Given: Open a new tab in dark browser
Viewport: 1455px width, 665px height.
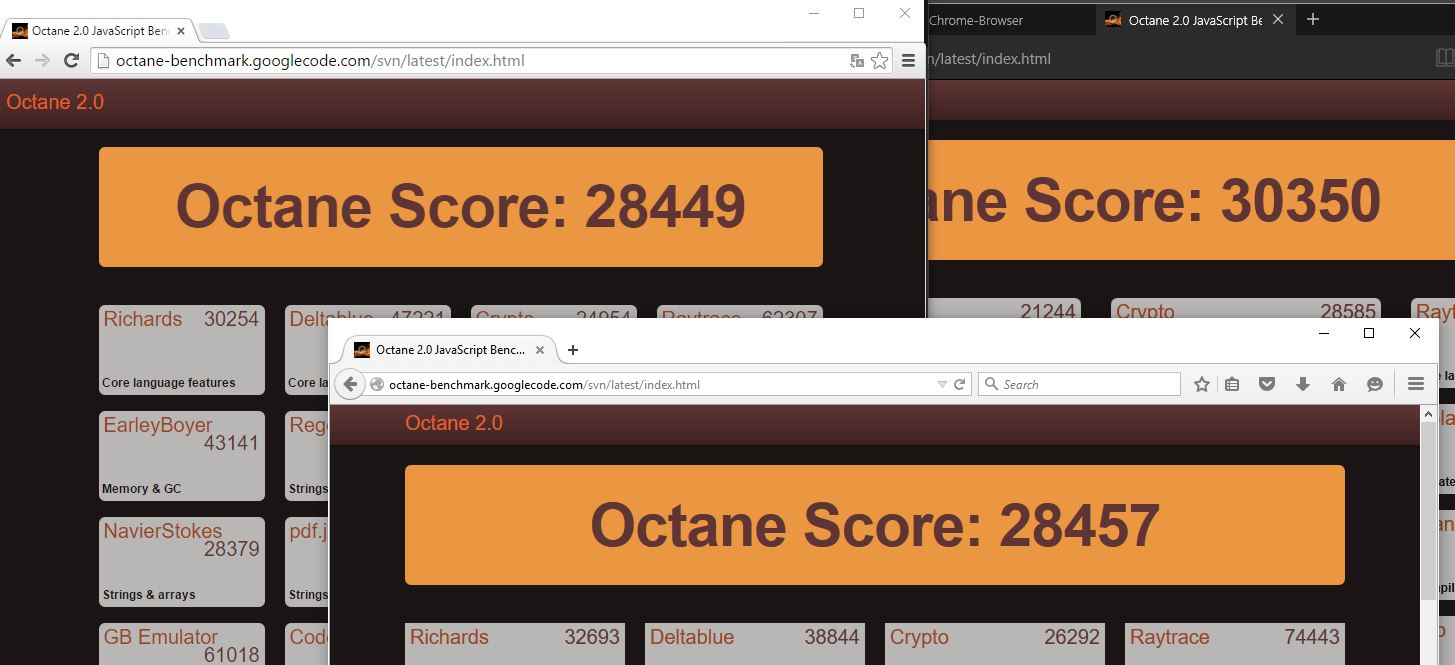Looking at the screenshot, I should (x=1313, y=19).
